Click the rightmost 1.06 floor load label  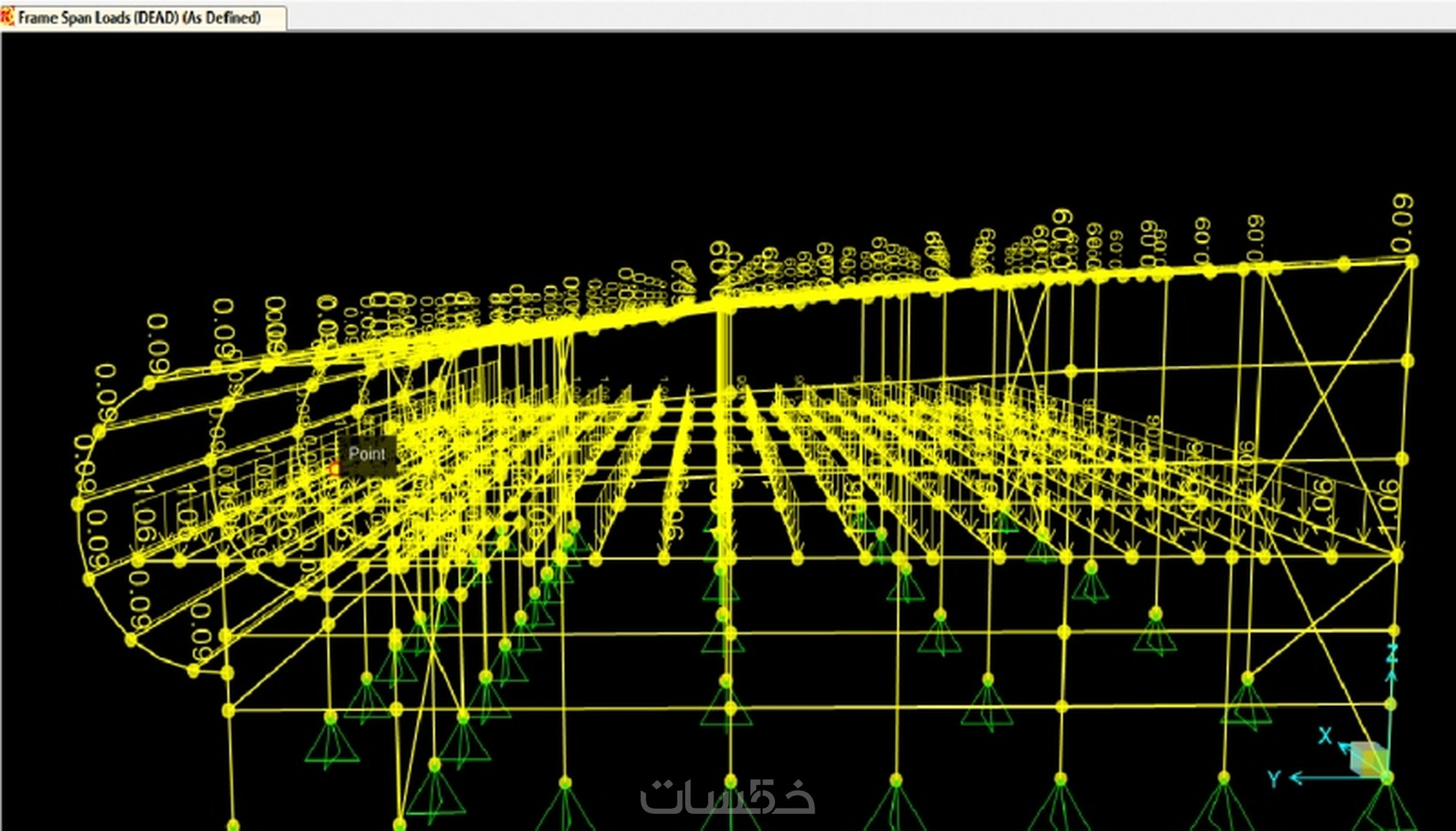1388,505
